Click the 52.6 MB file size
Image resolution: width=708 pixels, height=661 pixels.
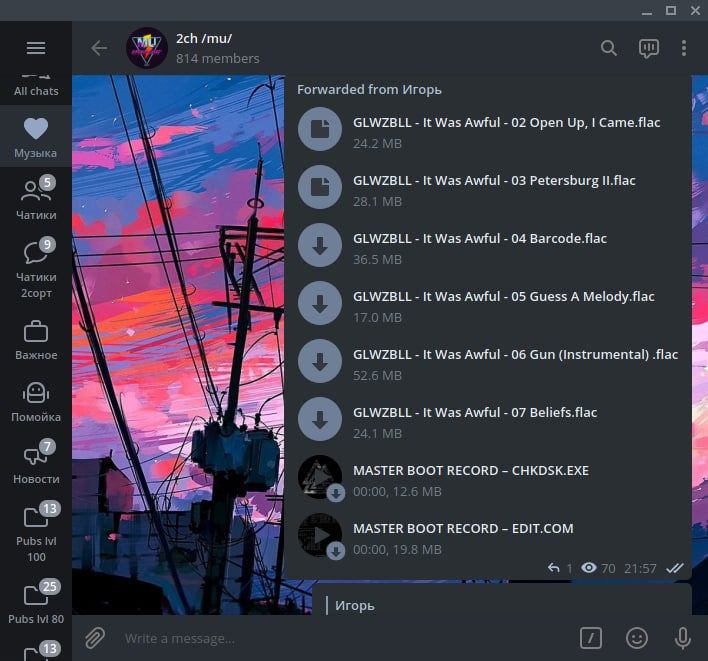[377, 376]
